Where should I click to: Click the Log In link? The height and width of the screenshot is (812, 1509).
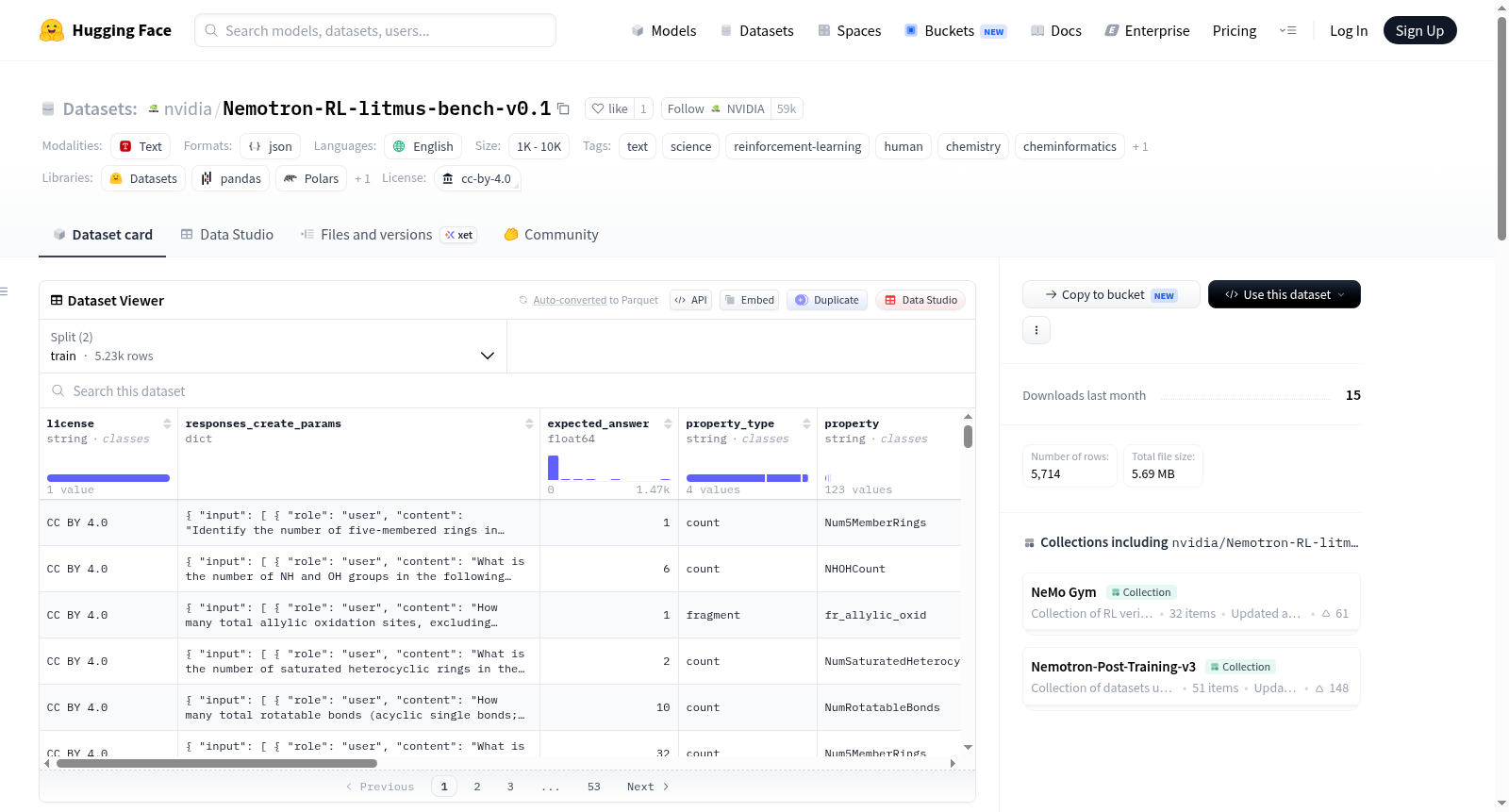pos(1349,30)
